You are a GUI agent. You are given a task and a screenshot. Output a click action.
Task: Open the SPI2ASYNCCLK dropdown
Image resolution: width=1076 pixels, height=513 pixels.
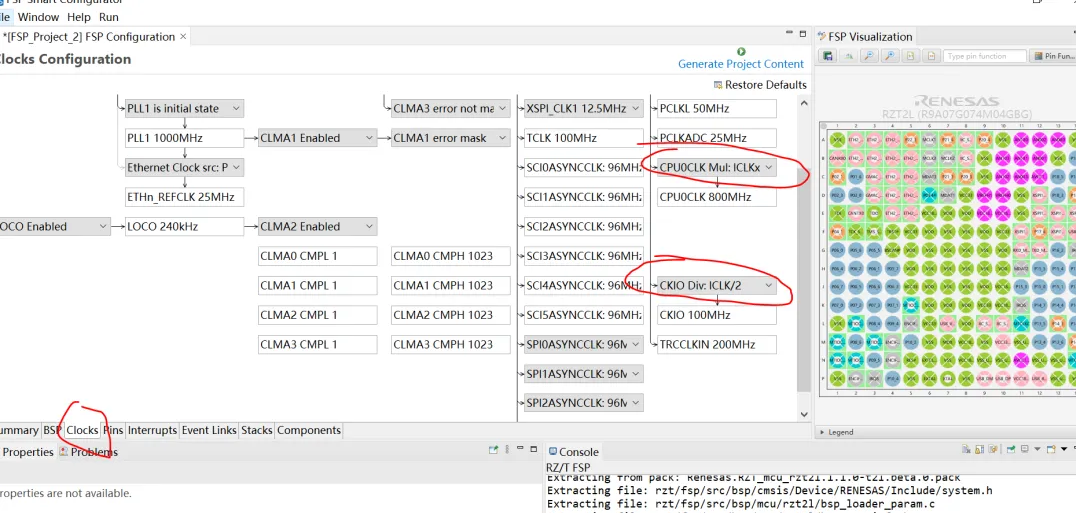coord(635,403)
